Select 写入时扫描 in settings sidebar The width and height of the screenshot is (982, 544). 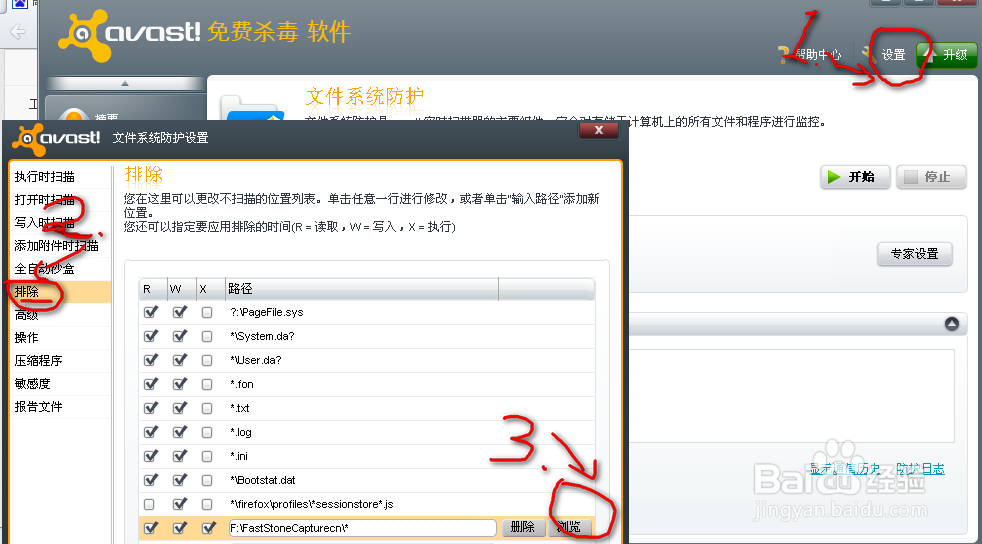click(44, 222)
